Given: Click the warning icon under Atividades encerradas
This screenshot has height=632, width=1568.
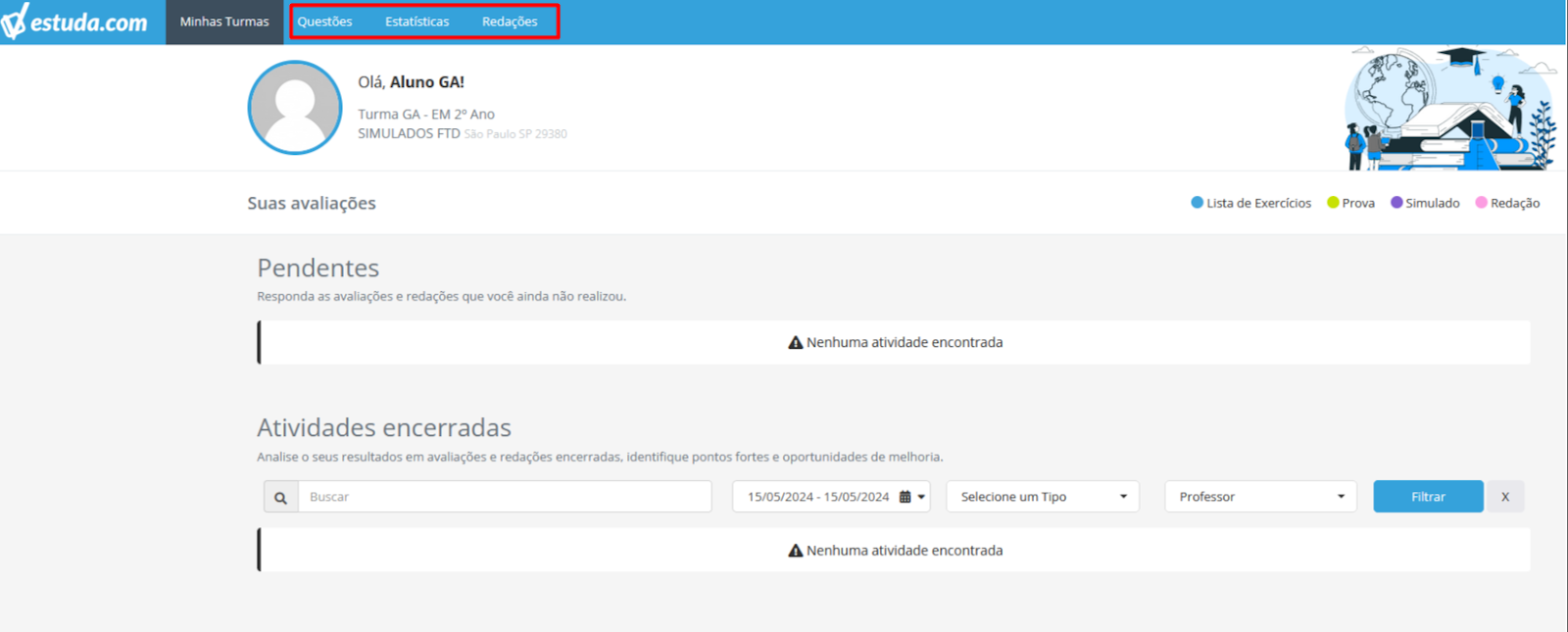Looking at the screenshot, I should pyautogui.click(x=796, y=551).
